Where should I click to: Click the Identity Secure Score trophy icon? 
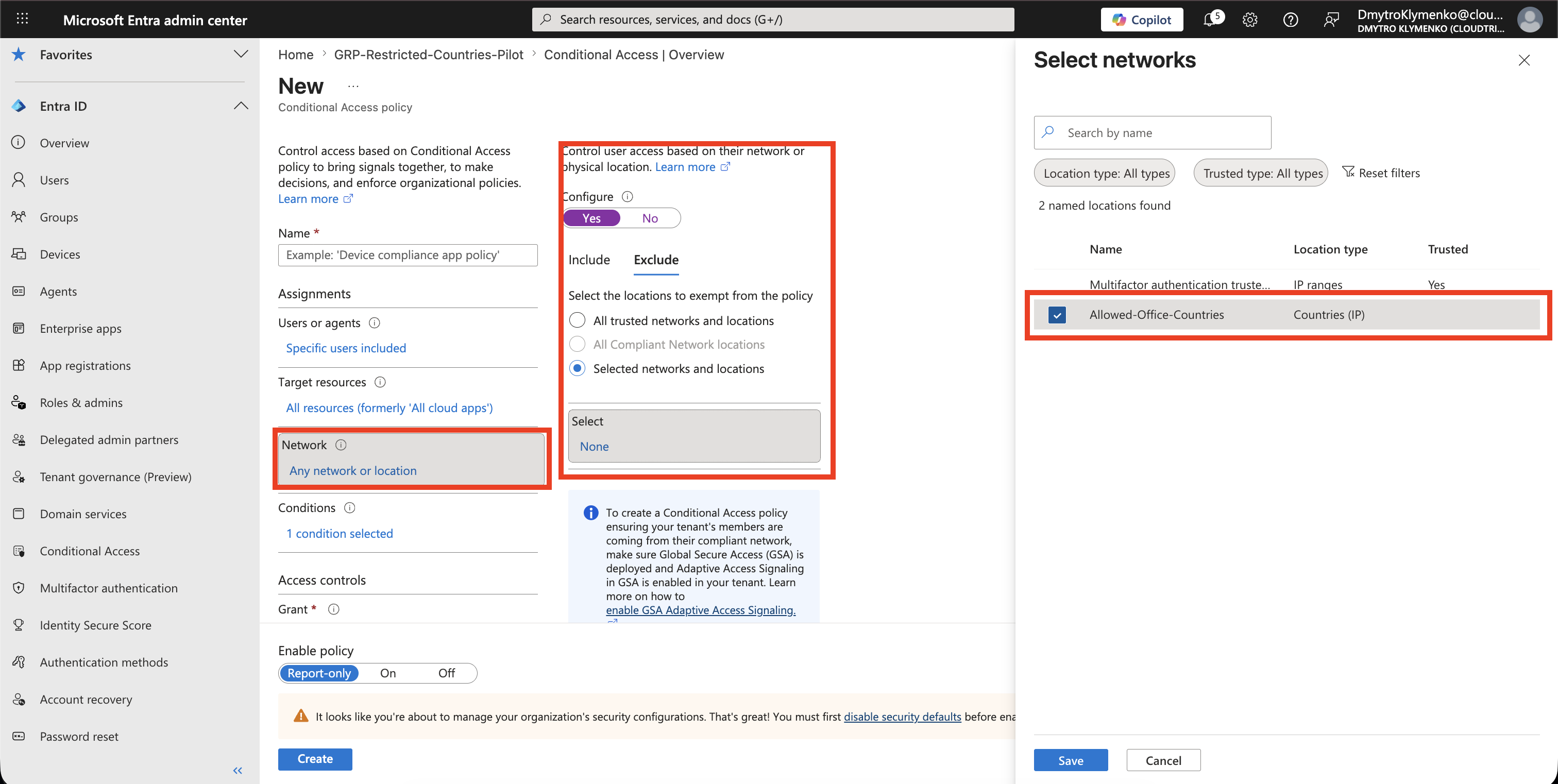tap(19, 624)
